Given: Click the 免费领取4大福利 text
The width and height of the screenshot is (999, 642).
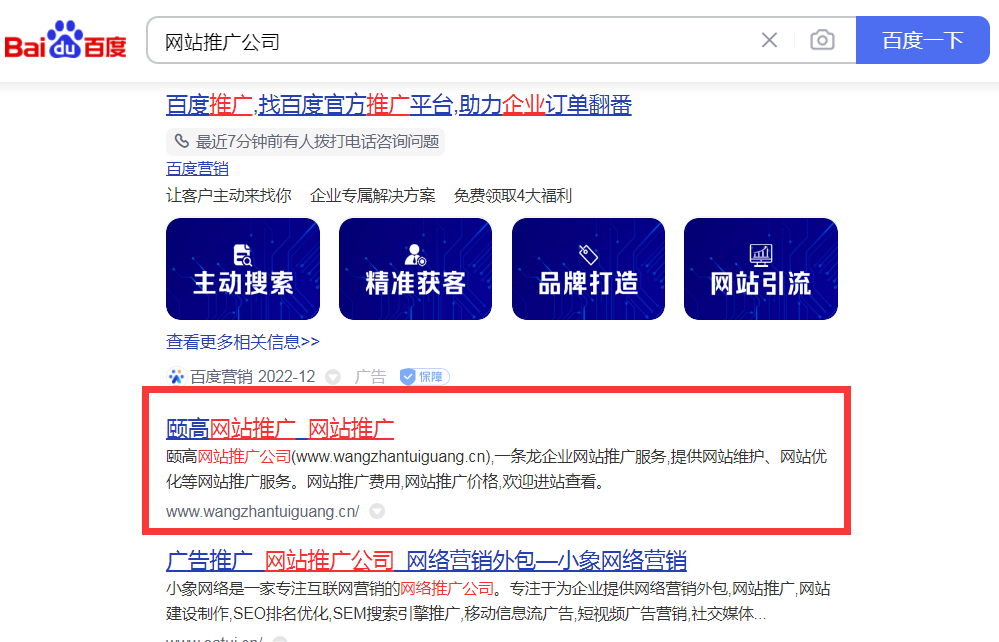Looking at the screenshot, I should (x=513, y=196).
